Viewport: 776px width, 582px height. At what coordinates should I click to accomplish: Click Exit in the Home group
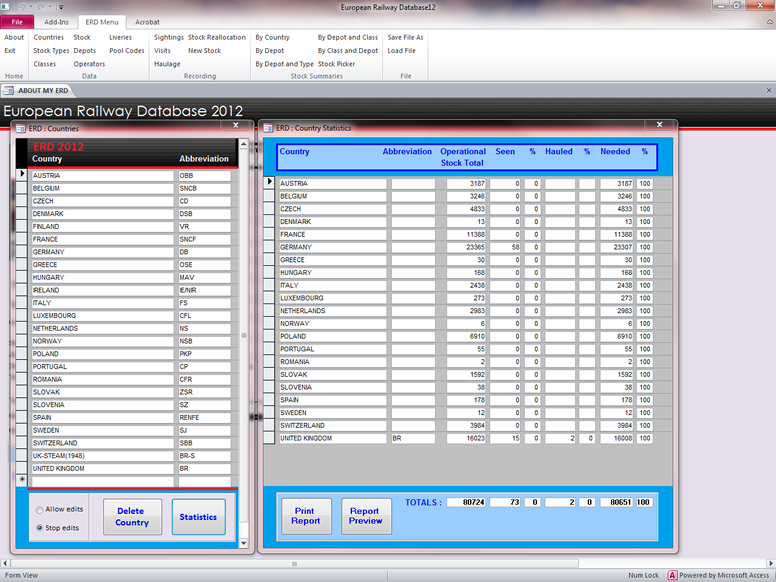[x=10, y=50]
